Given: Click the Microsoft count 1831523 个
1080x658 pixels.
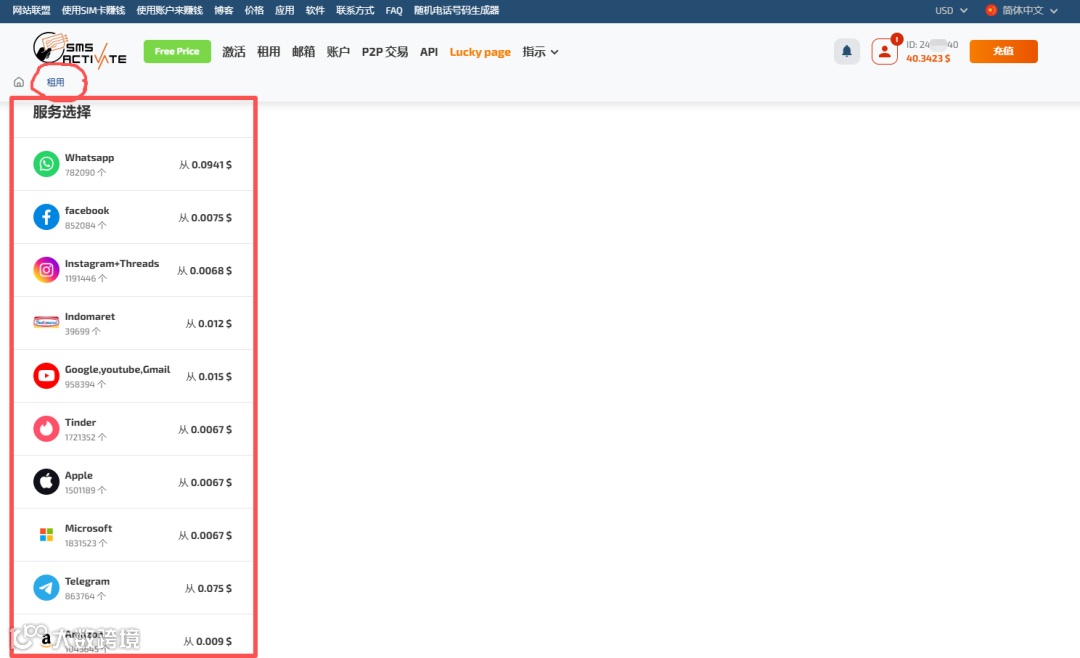Looking at the screenshot, I should coord(86,543).
